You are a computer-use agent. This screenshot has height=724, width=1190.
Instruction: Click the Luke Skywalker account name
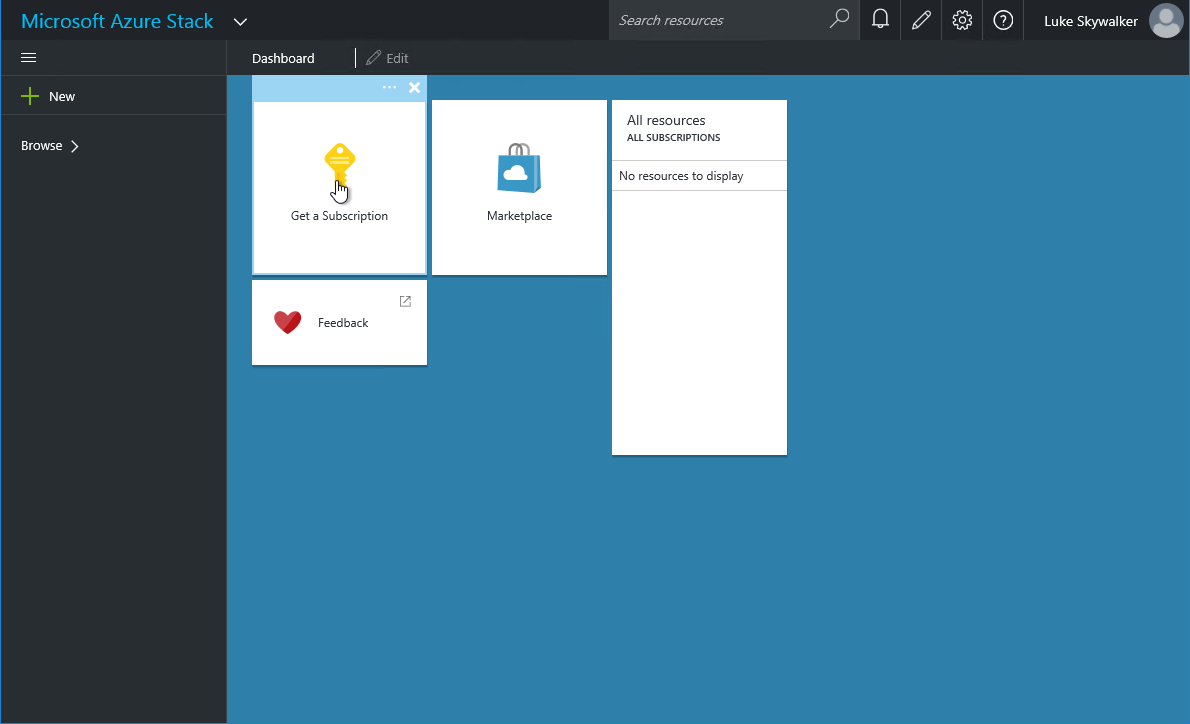point(1091,21)
